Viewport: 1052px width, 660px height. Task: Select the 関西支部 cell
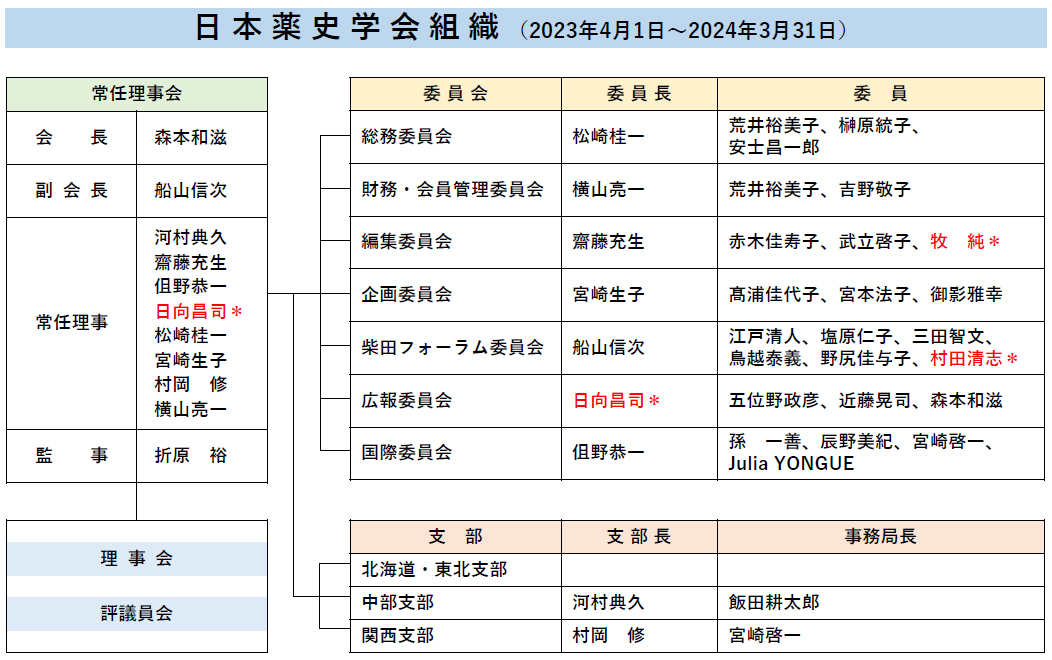[398, 635]
